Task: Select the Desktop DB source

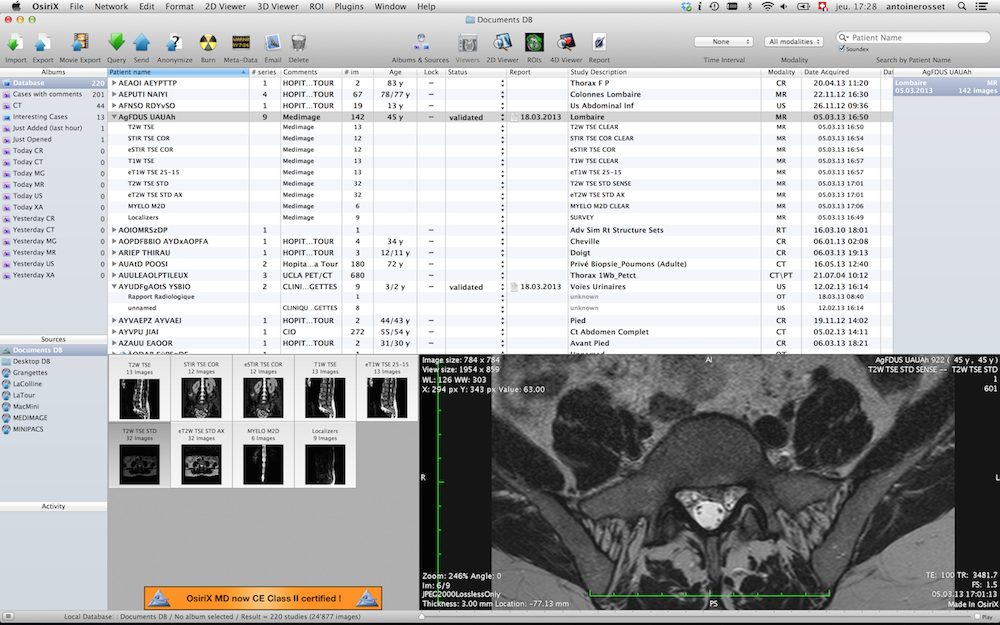Action: click(31, 361)
